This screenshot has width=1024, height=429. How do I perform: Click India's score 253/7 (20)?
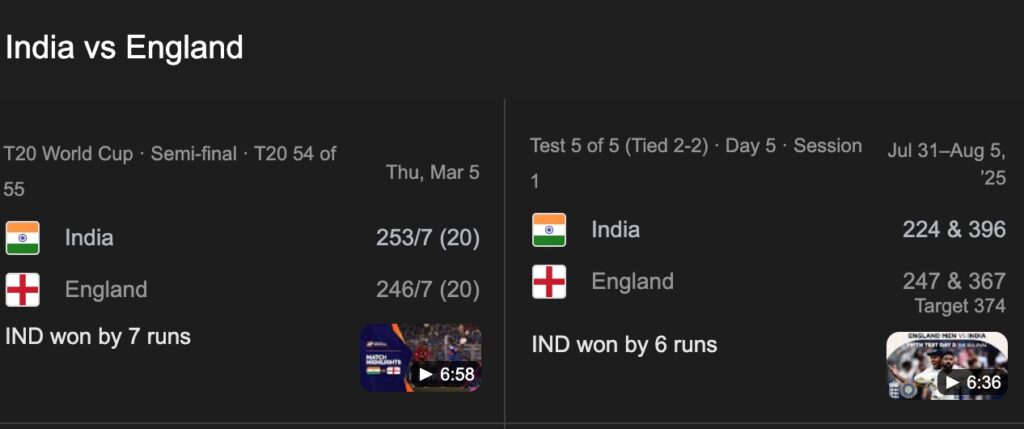coord(427,238)
